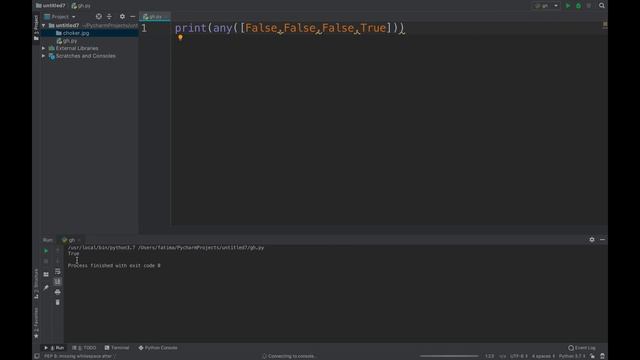Click the locate/scroll from source target icon
The image size is (640, 360).
pyautogui.click(x=99, y=16)
